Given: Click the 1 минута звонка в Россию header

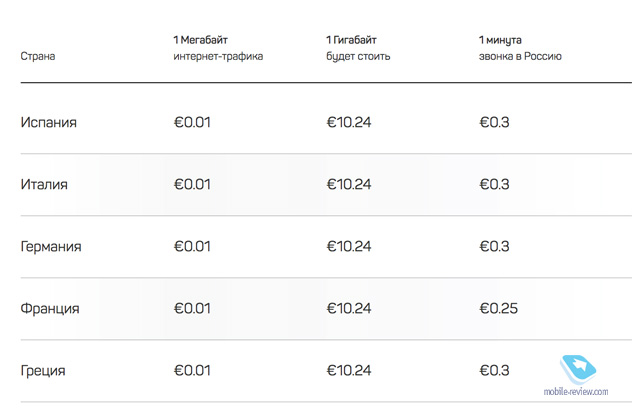Looking at the screenshot, I should [x=520, y=48].
